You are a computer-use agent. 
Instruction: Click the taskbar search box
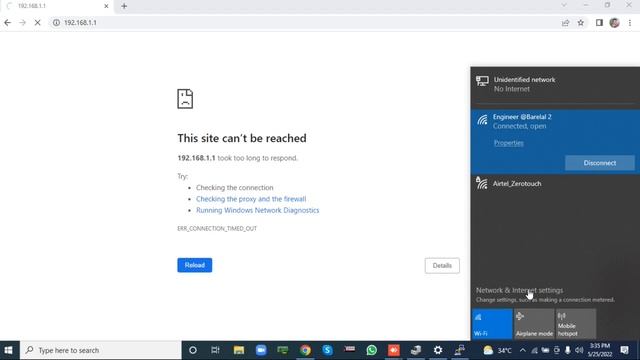pos(100,350)
